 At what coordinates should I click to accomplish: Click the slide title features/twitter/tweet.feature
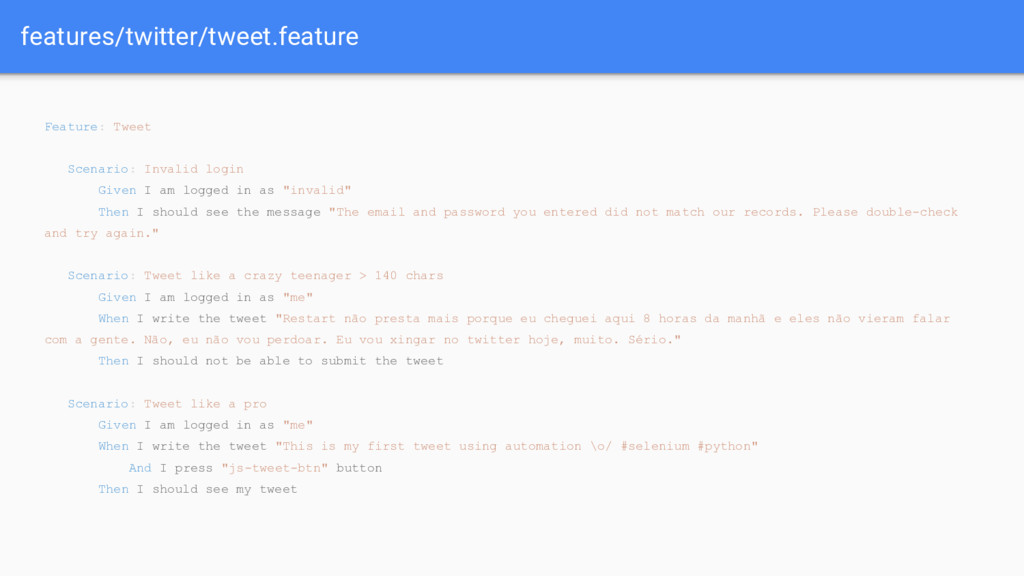pyautogui.click(x=189, y=37)
